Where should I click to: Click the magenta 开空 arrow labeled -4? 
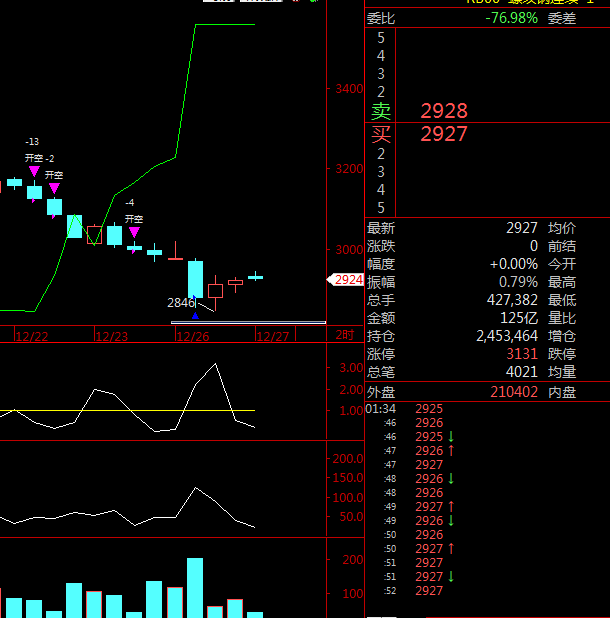click(134, 232)
